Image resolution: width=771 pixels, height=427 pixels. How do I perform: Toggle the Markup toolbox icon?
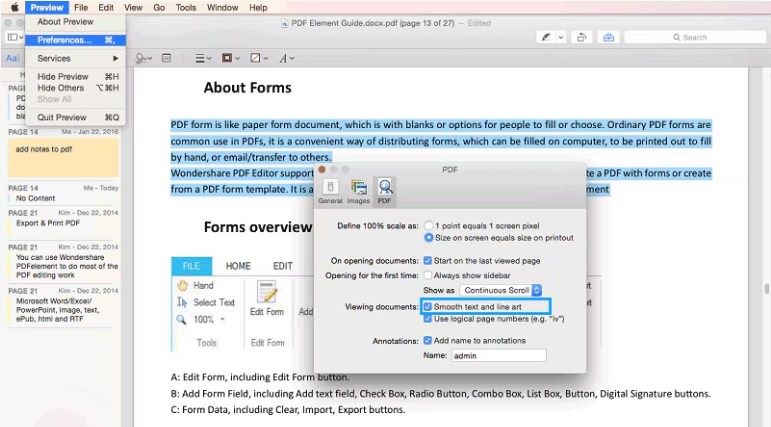pos(608,37)
